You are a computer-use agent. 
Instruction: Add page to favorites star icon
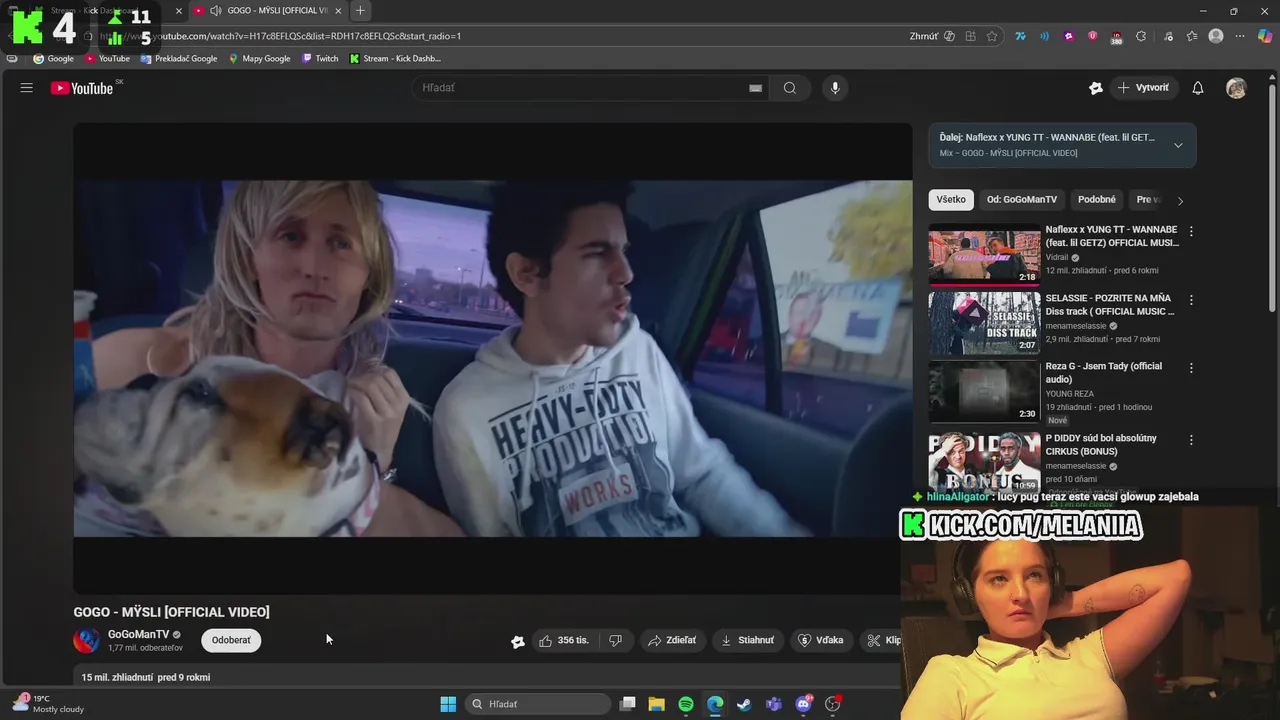[992, 36]
